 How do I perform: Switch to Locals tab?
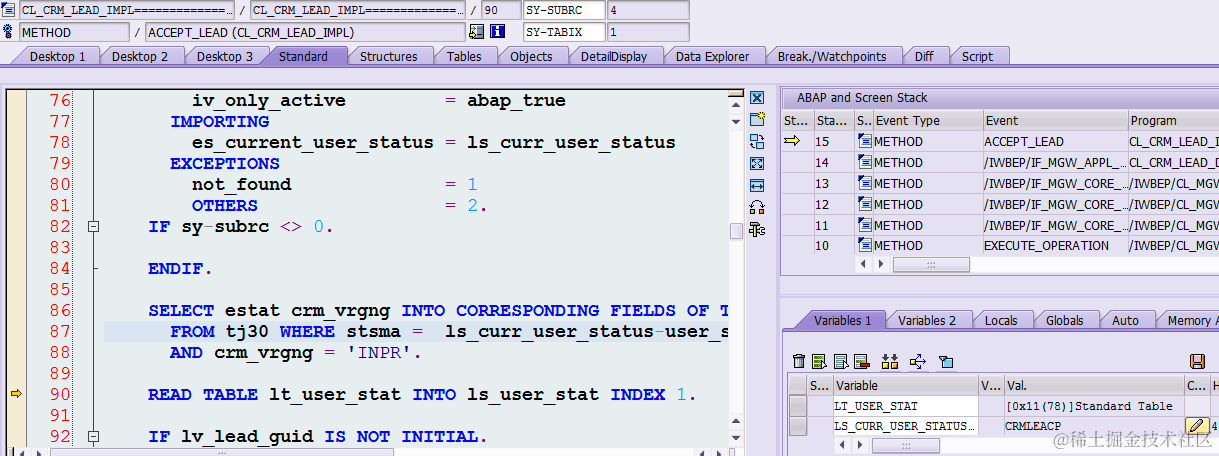tap(1000, 320)
